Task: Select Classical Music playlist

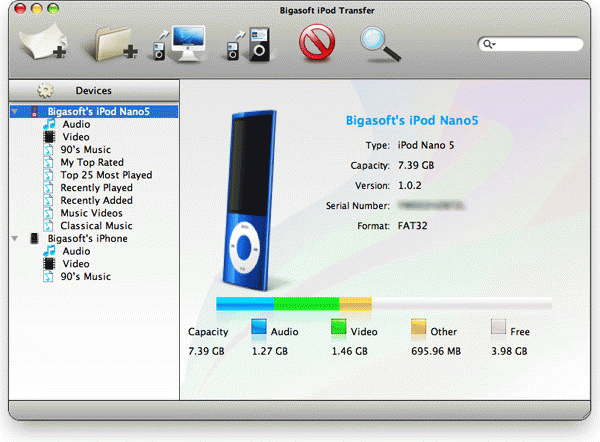Action: click(96, 226)
